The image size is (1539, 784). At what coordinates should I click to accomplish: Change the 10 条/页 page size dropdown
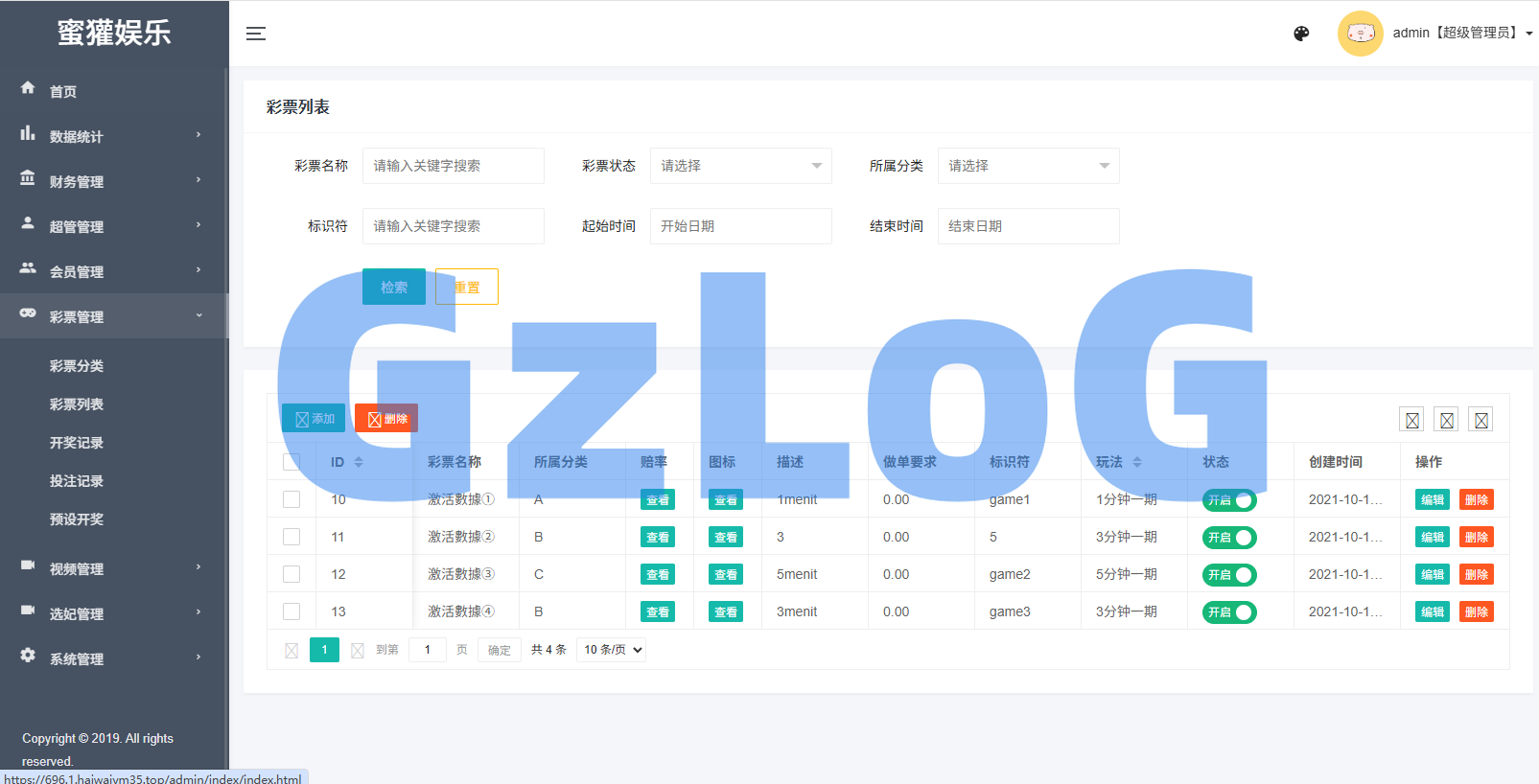pos(611,650)
